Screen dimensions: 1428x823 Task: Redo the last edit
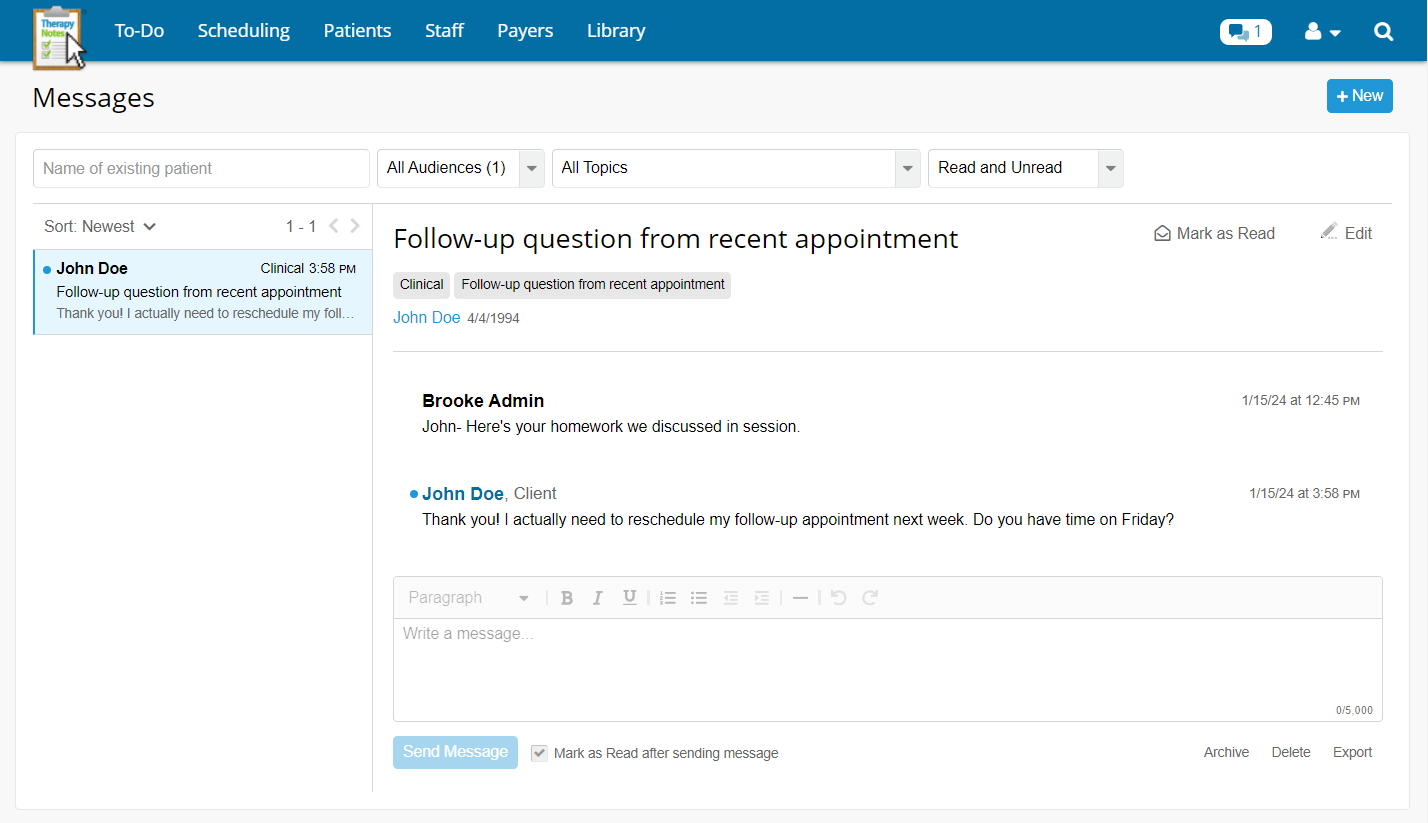pyautogui.click(x=870, y=598)
